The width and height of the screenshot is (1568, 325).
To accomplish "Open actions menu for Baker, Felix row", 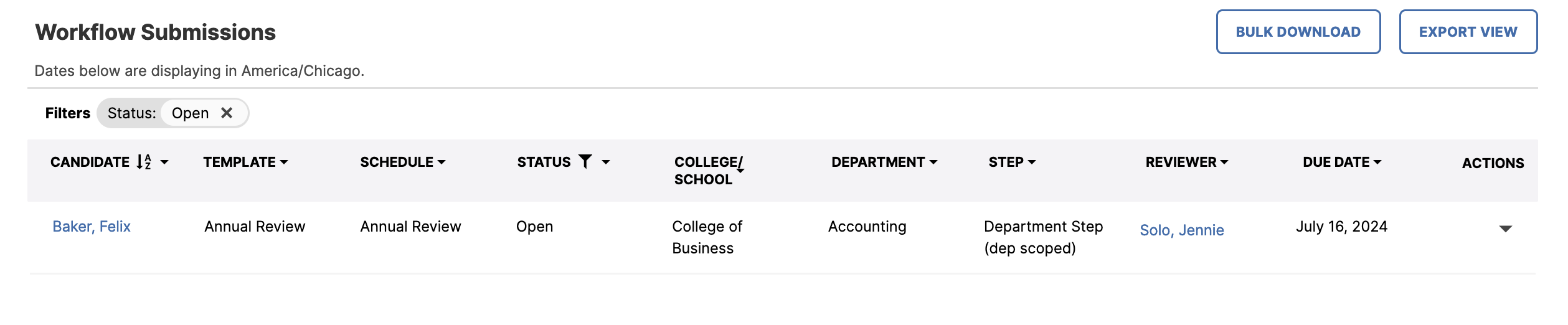I will coord(1505,228).
